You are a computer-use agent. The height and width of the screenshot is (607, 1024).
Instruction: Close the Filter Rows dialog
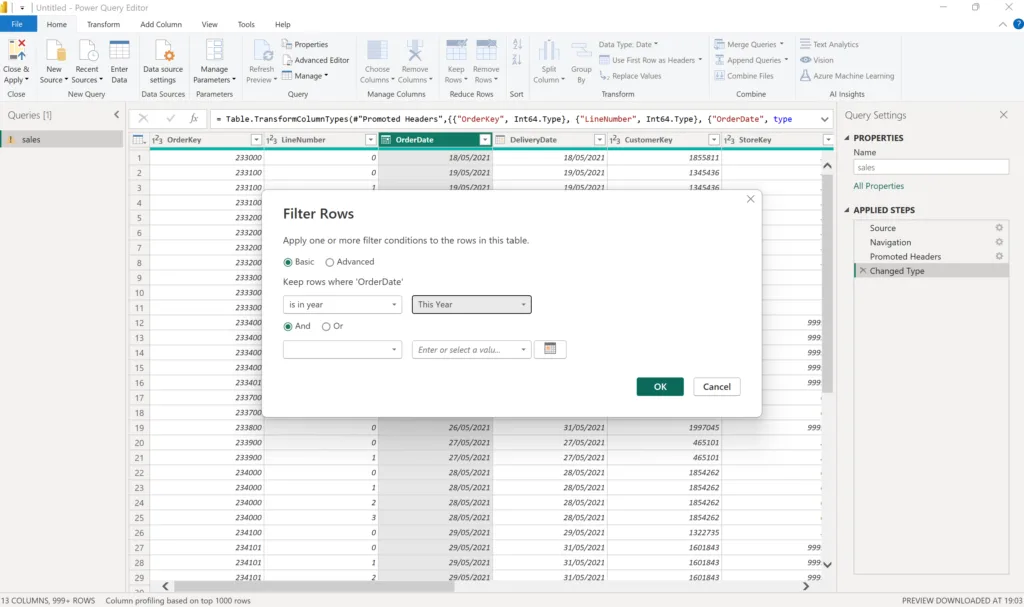pos(750,199)
